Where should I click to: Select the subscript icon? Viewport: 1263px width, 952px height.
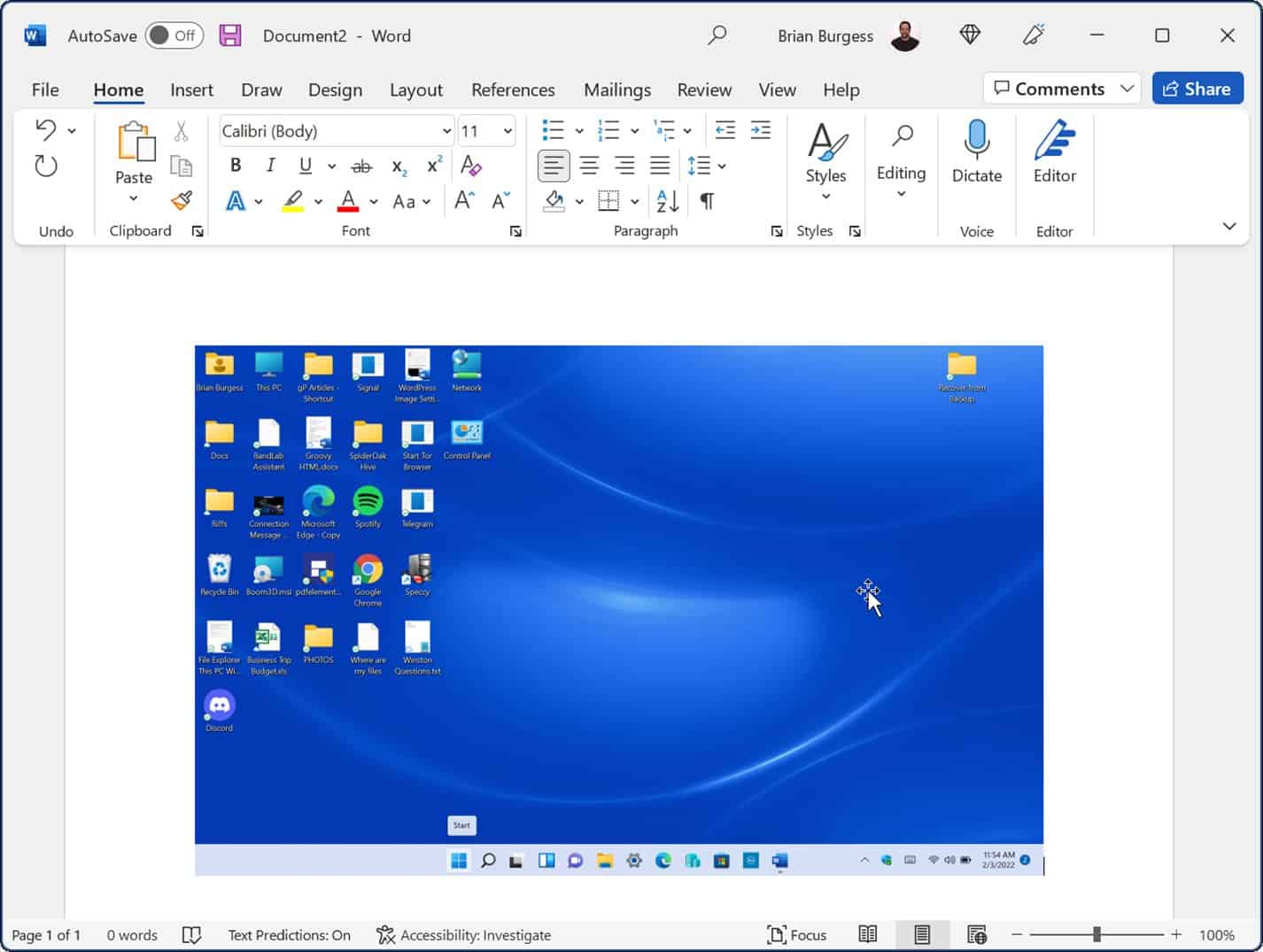pyautogui.click(x=398, y=166)
